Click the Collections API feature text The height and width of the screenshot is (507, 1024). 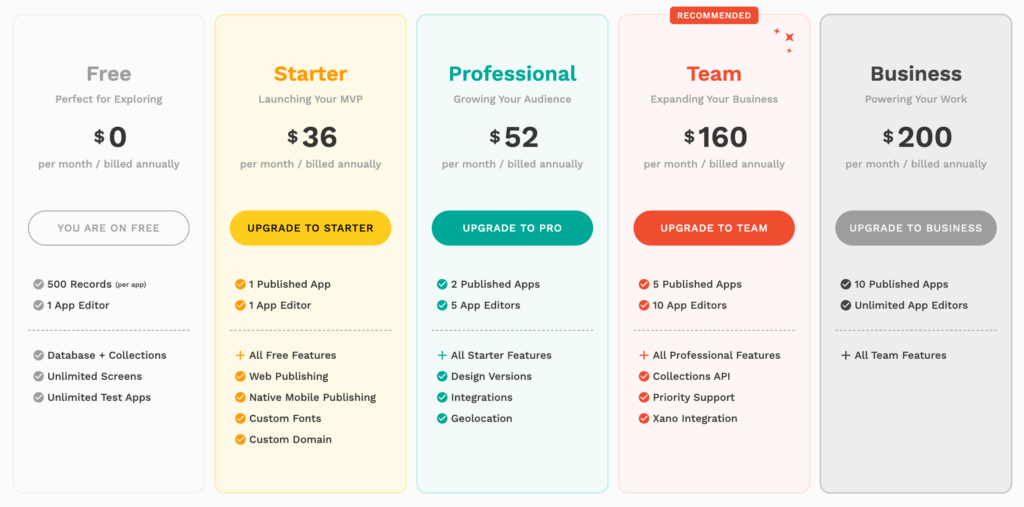[x=691, y=376]
